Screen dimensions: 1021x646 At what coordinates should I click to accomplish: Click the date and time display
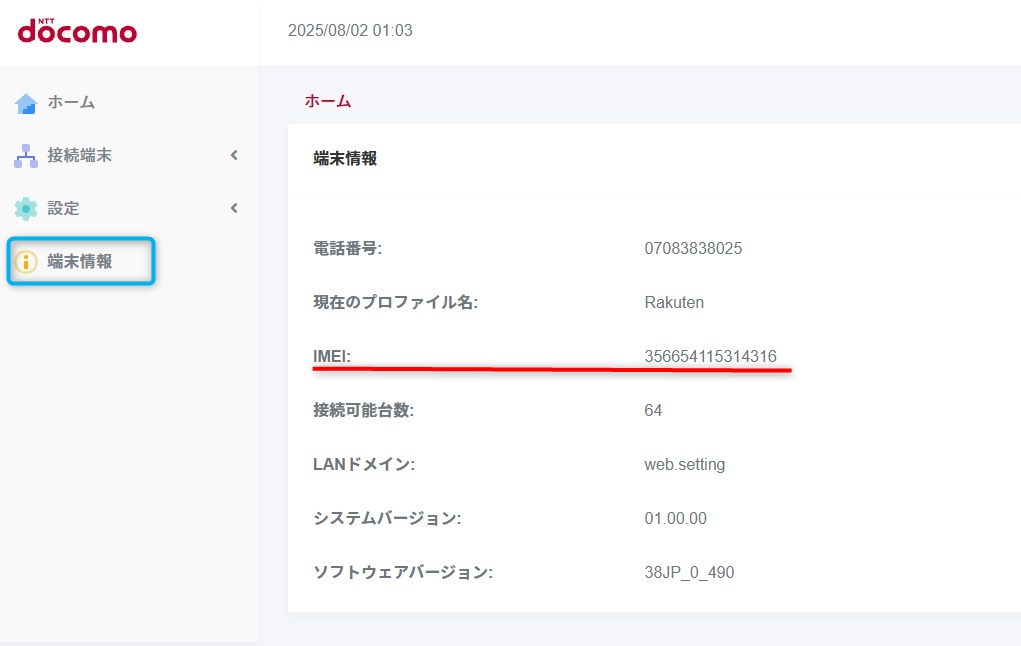tap(350, 31)
